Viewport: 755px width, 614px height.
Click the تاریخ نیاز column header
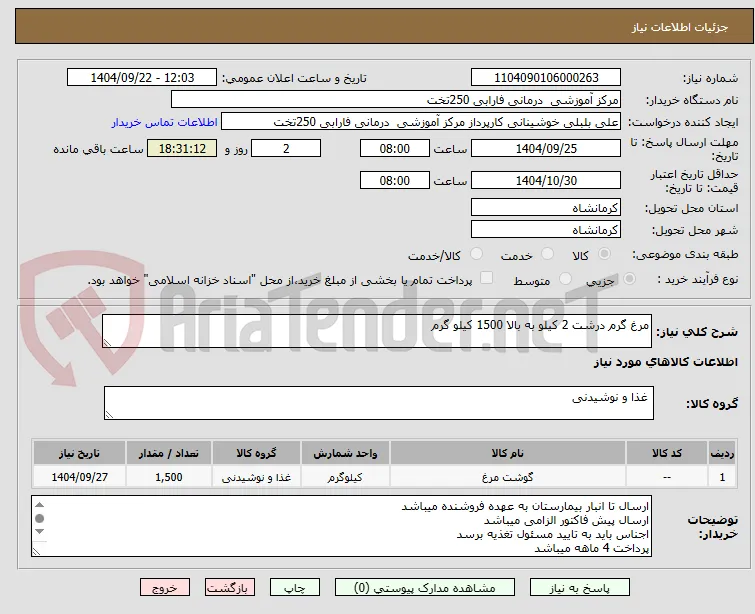pos(79,453)
